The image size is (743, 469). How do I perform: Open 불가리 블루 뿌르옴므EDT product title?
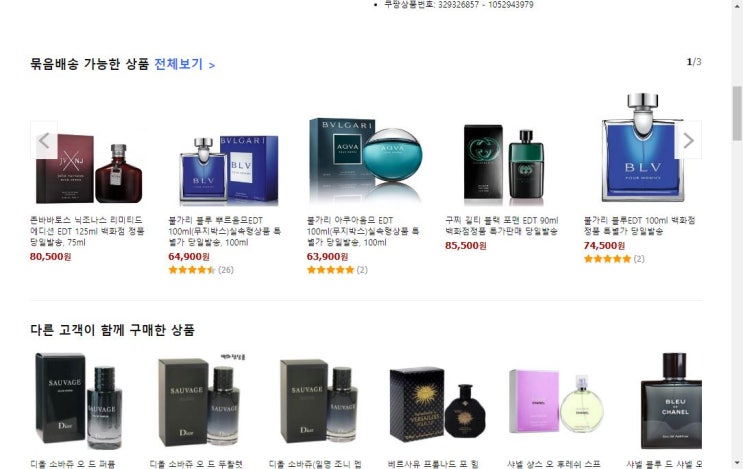coord(225,231)
